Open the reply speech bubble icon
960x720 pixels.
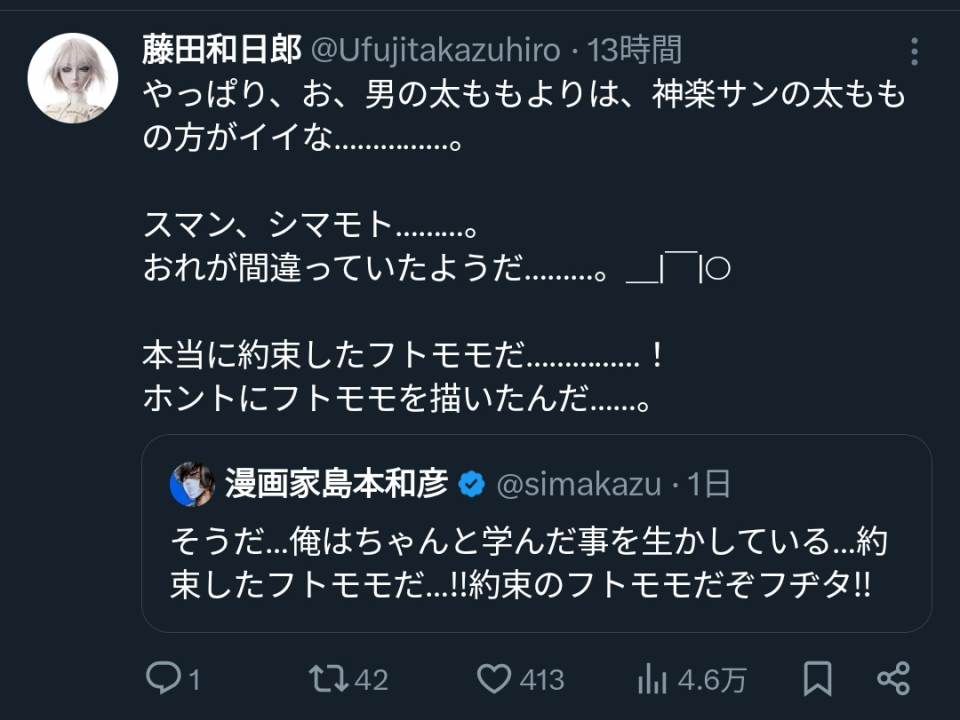(161, 679)
